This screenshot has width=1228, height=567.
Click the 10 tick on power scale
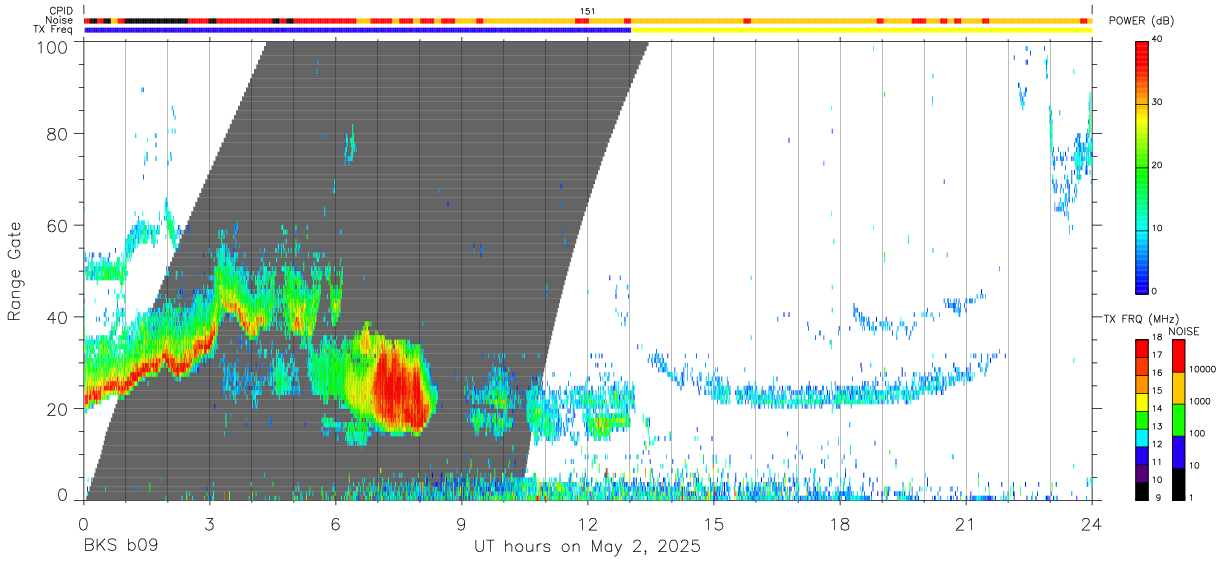tap(1158, 228)
